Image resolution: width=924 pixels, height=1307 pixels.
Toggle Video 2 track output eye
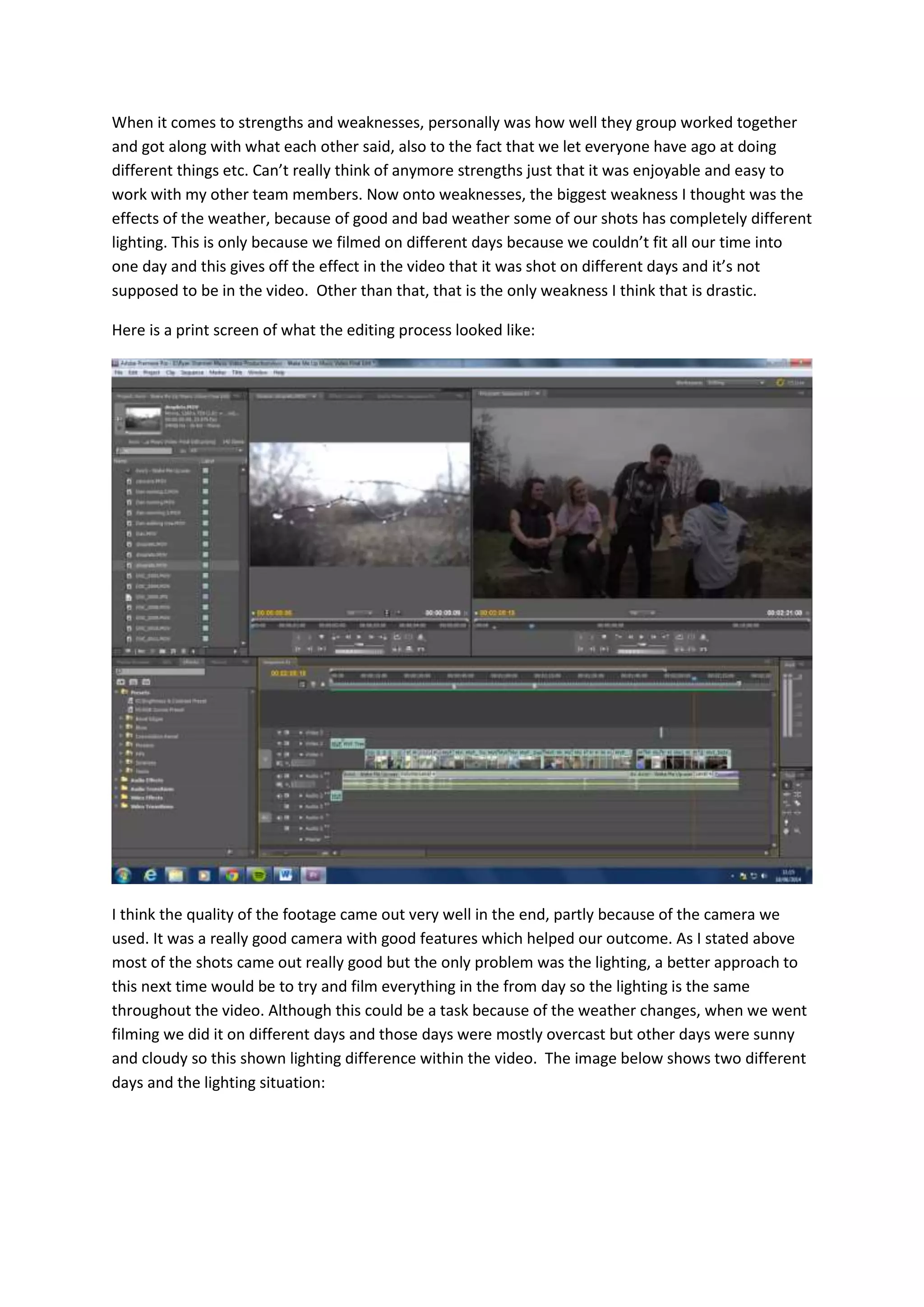(x=279, y=743)
